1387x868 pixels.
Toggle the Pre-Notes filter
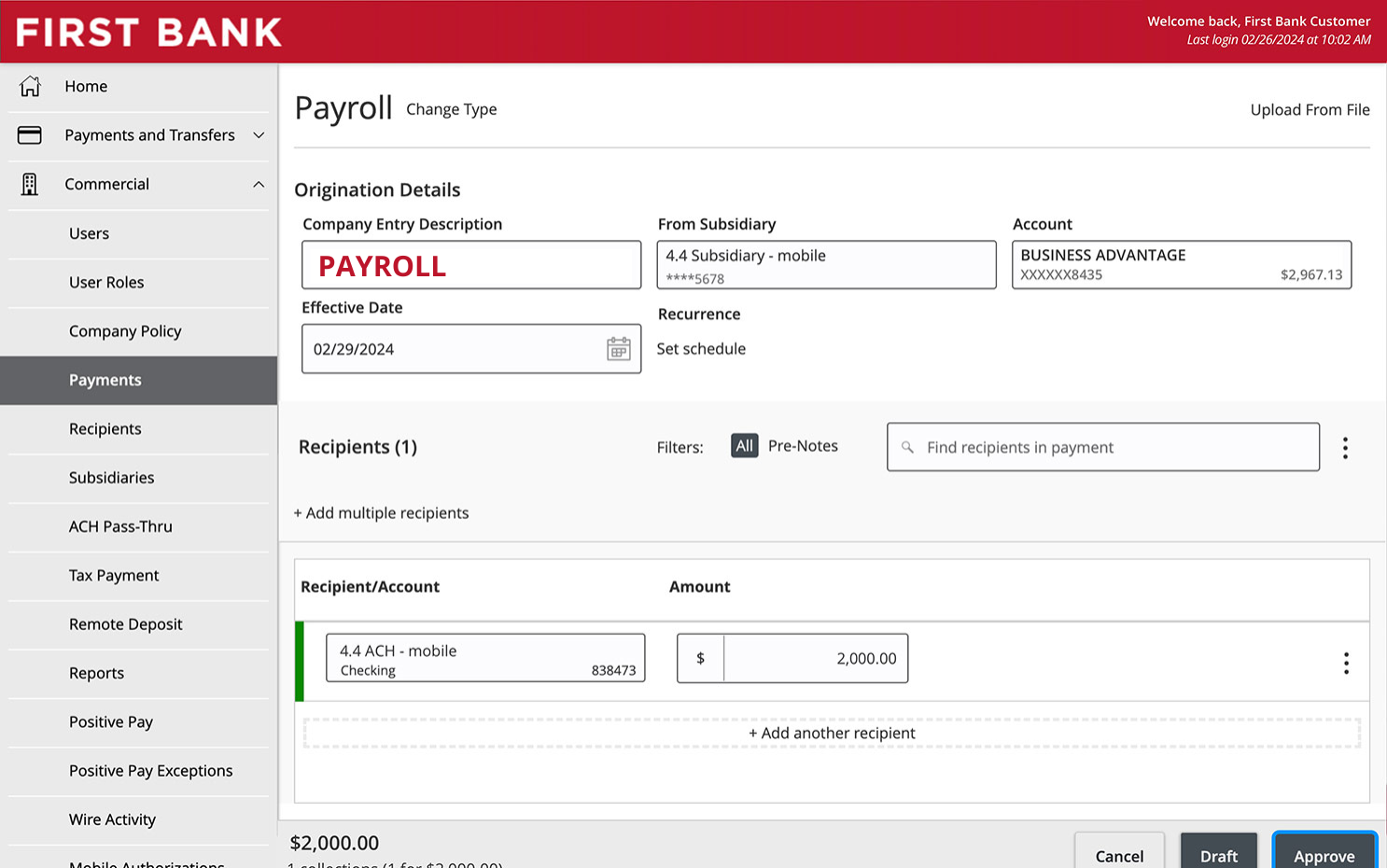point(803,446)
